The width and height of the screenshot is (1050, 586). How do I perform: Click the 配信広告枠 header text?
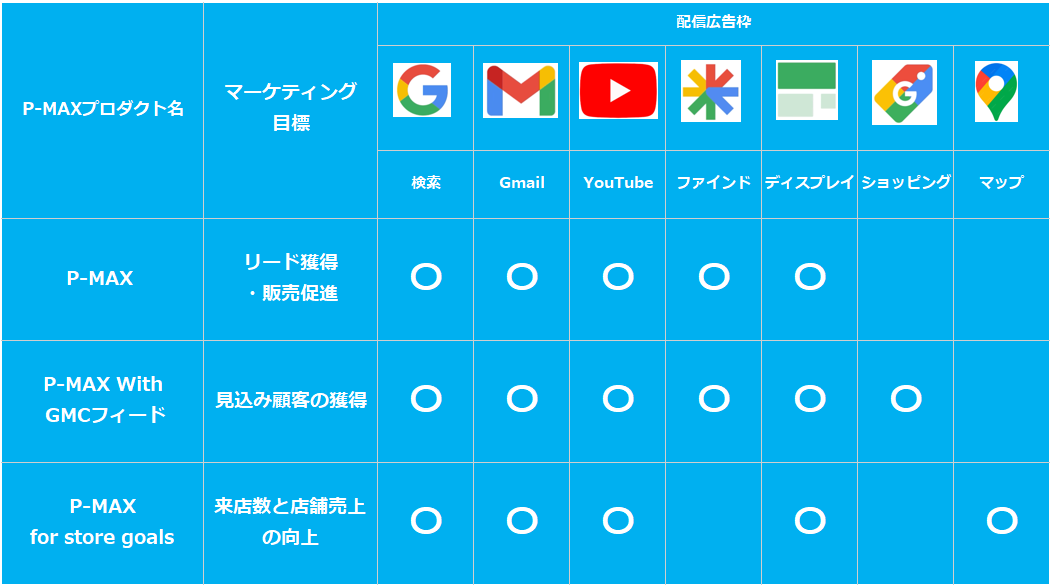(713, 22)
